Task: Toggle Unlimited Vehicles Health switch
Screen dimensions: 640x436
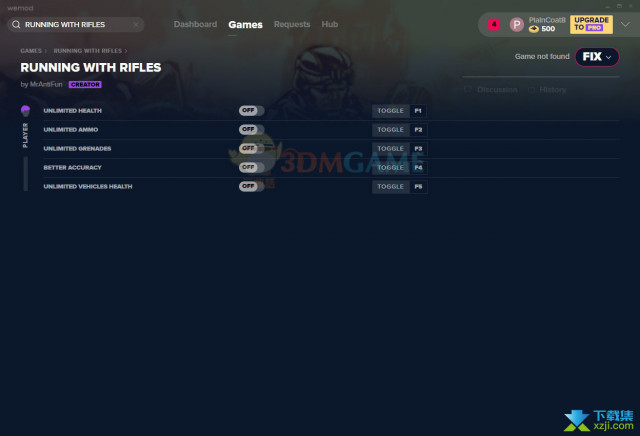Action: 251,186
